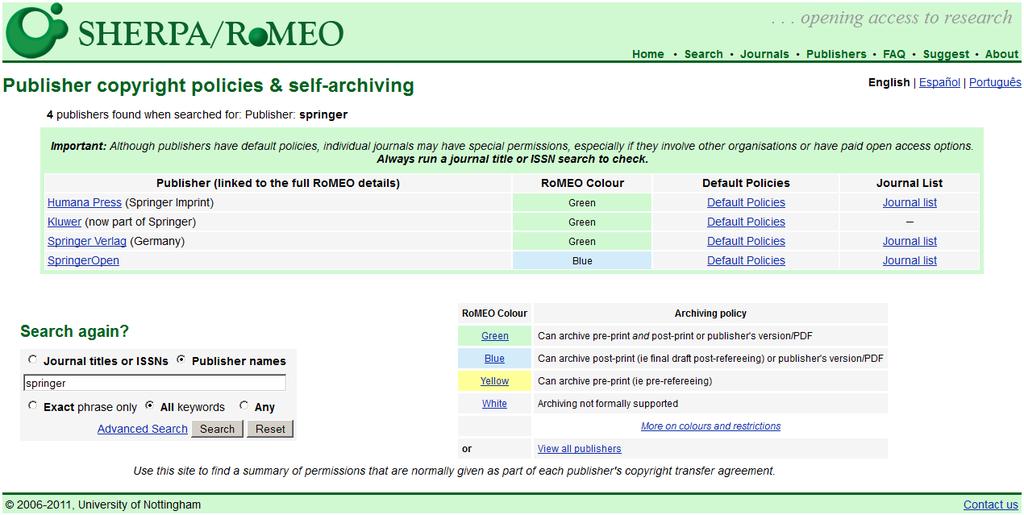The width and height of the screenshot is (1024, 515).
Task: Click Blue RoMEO colour cell for SpringerOpen
Action: coord(582,260)
